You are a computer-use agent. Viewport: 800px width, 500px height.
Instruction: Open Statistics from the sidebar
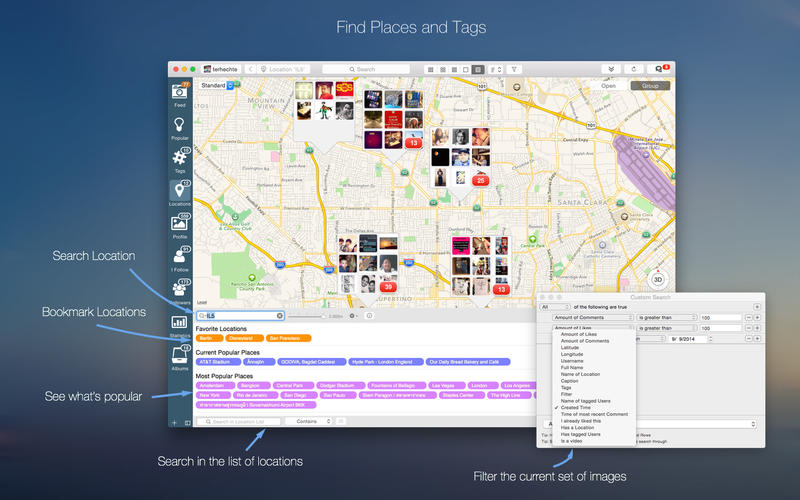click(180, 323)
